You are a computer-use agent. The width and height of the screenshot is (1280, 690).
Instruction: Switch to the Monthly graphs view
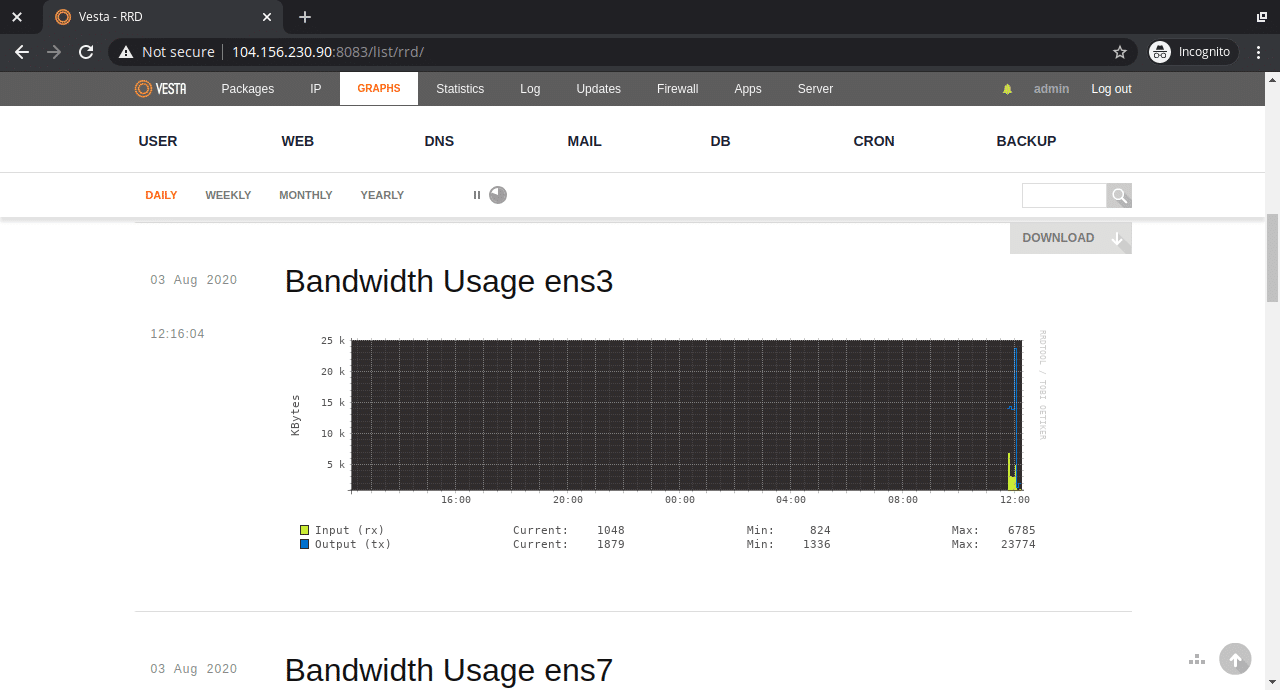pos(305,195)
